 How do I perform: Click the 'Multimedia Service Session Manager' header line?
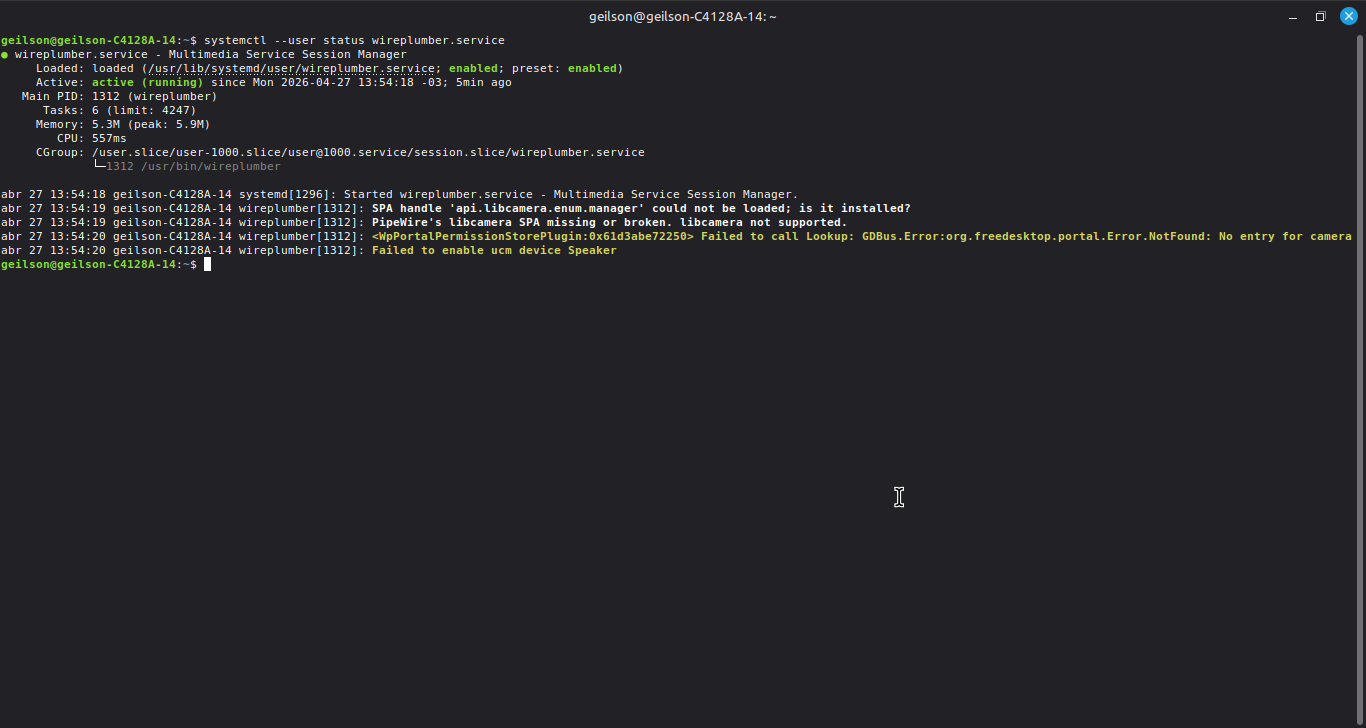pyautogui.click(x=211, y=54)
